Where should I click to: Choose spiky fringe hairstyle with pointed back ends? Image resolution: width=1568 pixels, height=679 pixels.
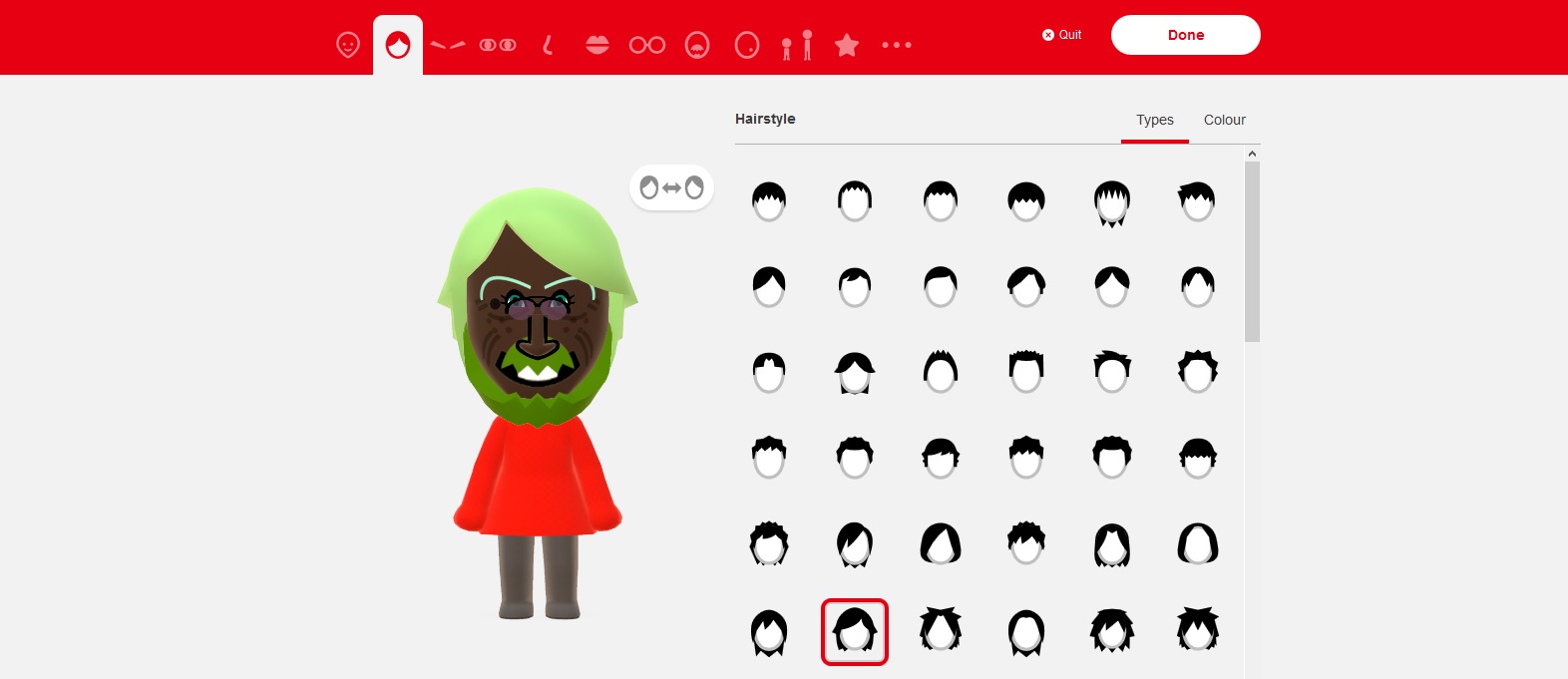(1112, 203)
